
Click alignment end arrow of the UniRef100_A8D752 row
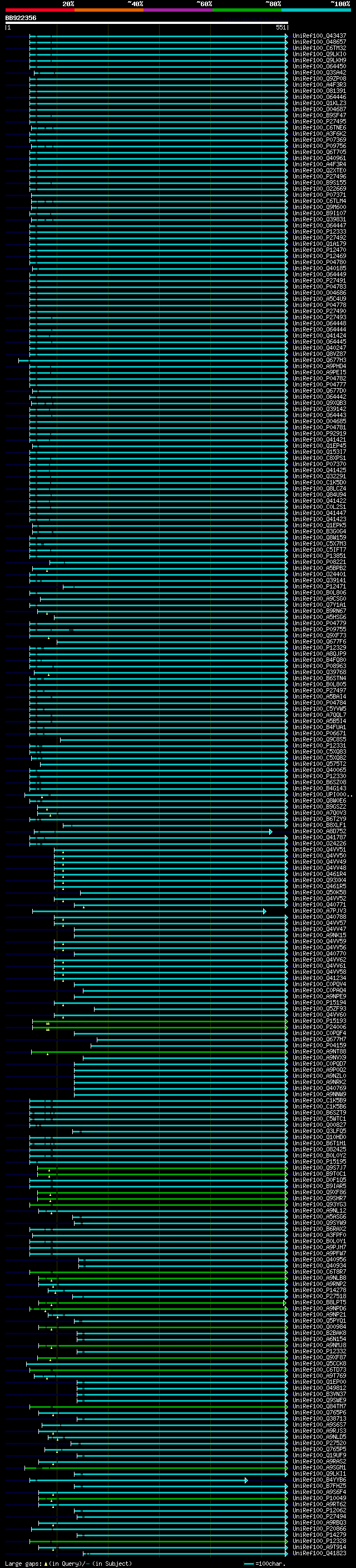[271, 832]
